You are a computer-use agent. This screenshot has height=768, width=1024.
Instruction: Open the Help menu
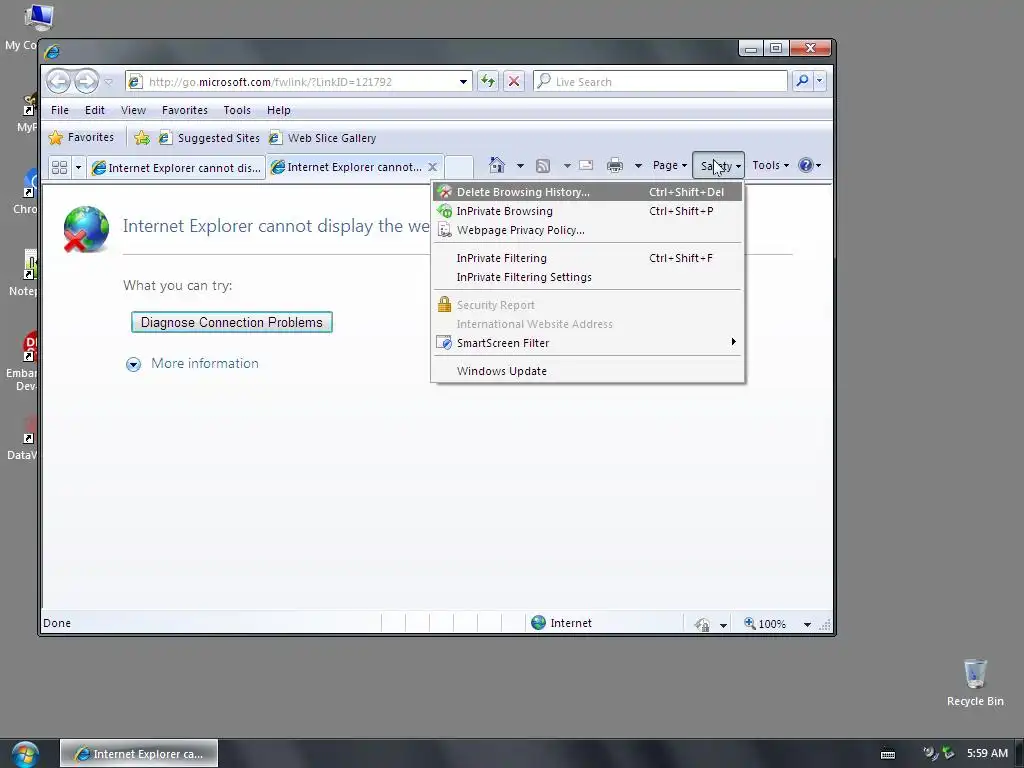[x=279, y=110]
